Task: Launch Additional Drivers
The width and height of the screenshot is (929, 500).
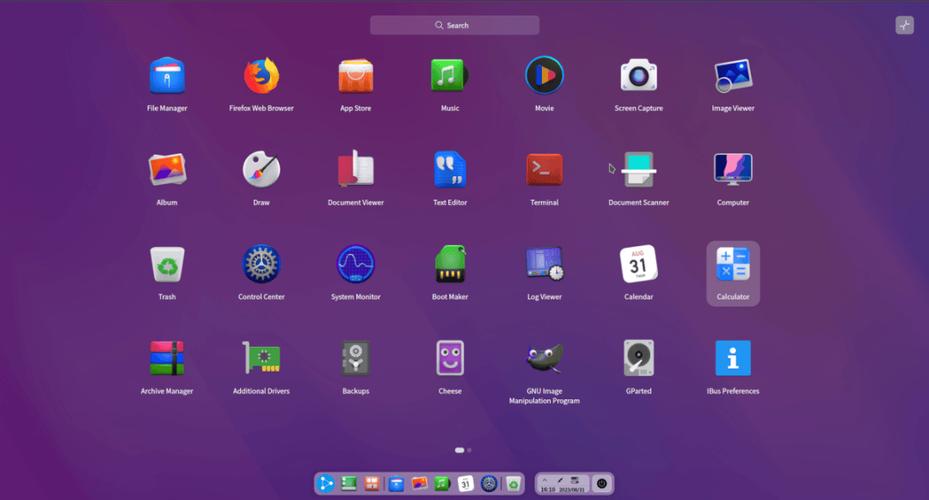Action: point(261,358)
